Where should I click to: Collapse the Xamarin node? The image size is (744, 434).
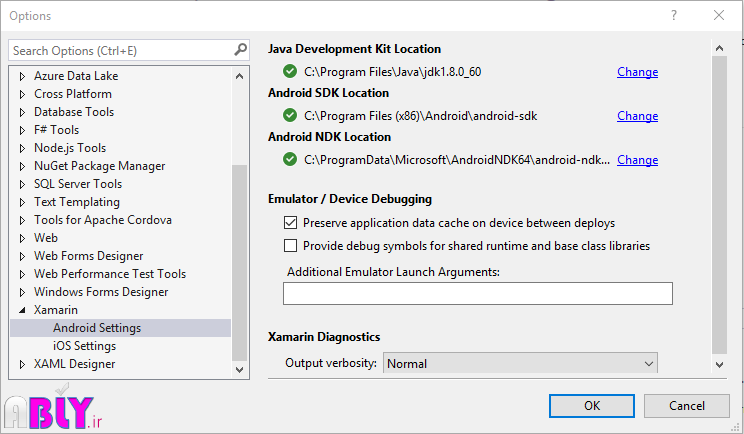pyautogui.click(x=22, y=310)
